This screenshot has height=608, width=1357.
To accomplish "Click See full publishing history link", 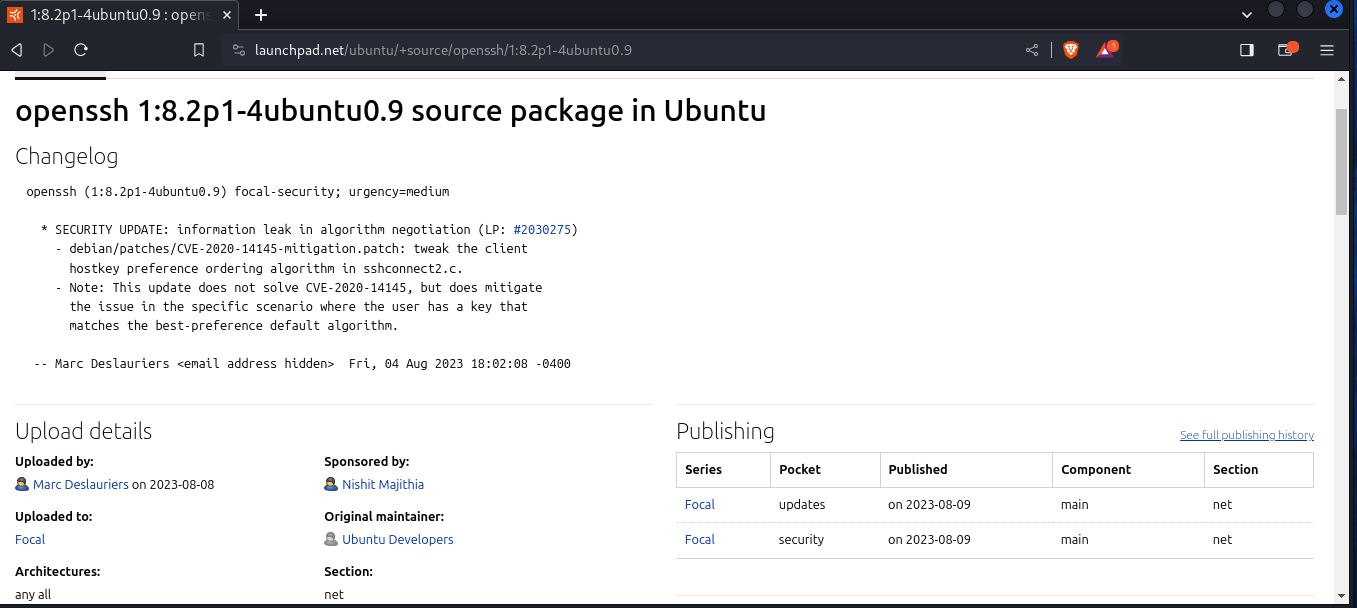I will point(1246,435).
